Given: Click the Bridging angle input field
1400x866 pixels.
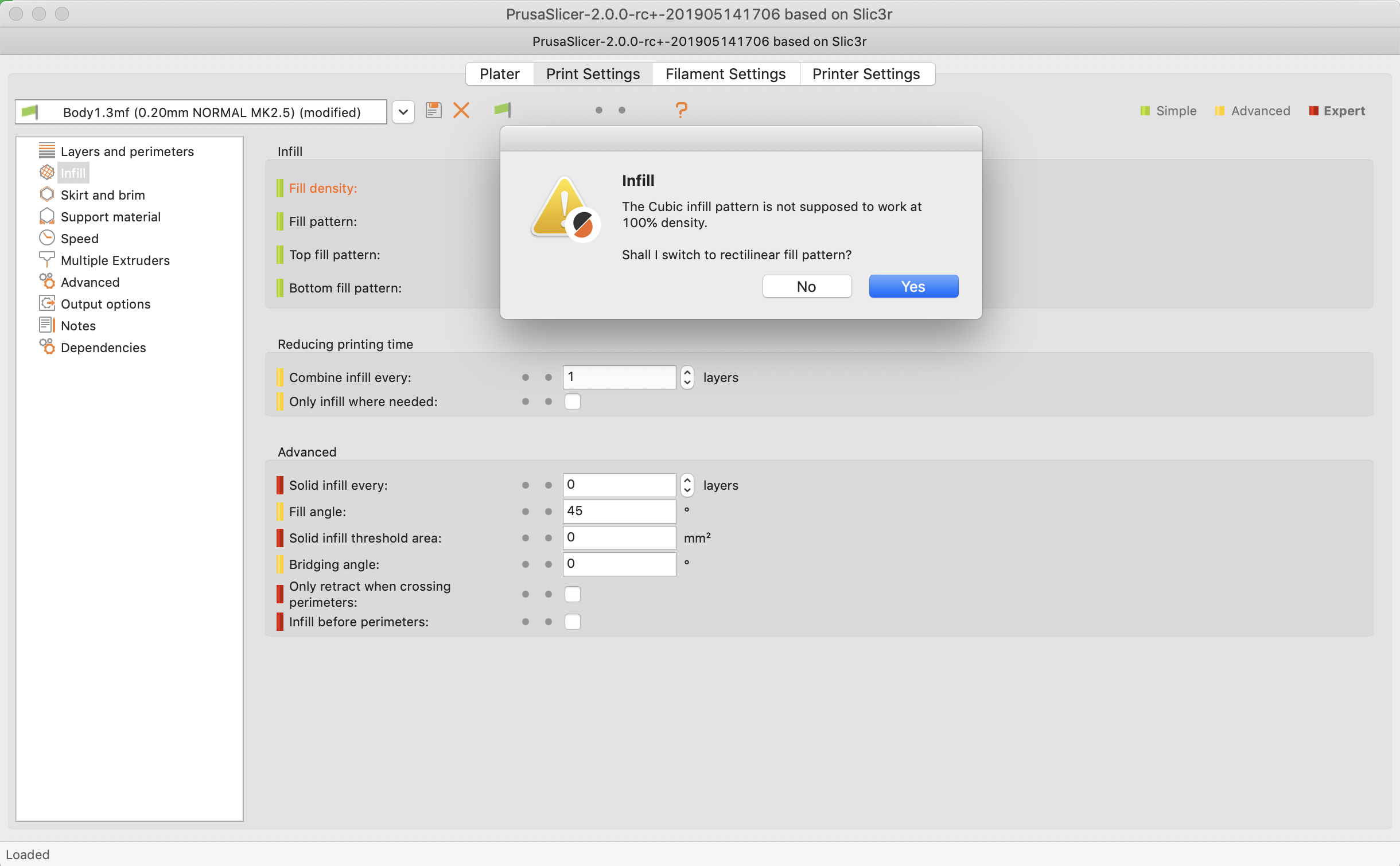Looking at the screenshot, I should tap(619, 564).
